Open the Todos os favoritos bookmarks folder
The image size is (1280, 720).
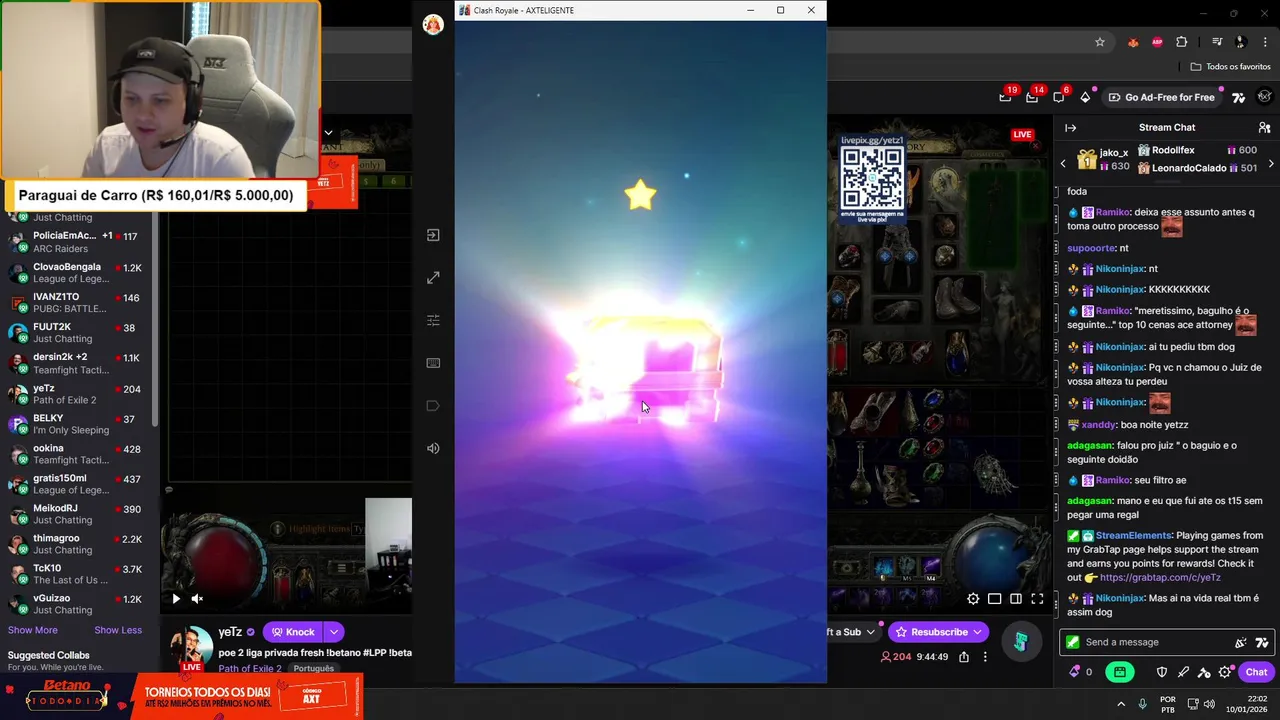pos(1230,67)
